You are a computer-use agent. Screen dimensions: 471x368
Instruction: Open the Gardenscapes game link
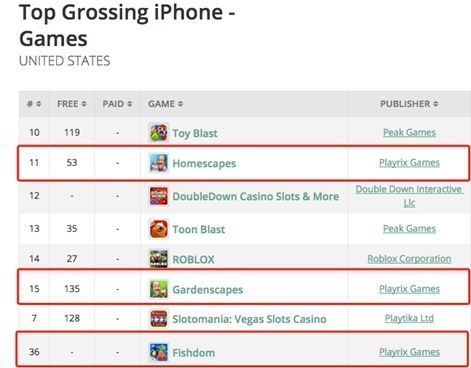click(x=207, y=290)
